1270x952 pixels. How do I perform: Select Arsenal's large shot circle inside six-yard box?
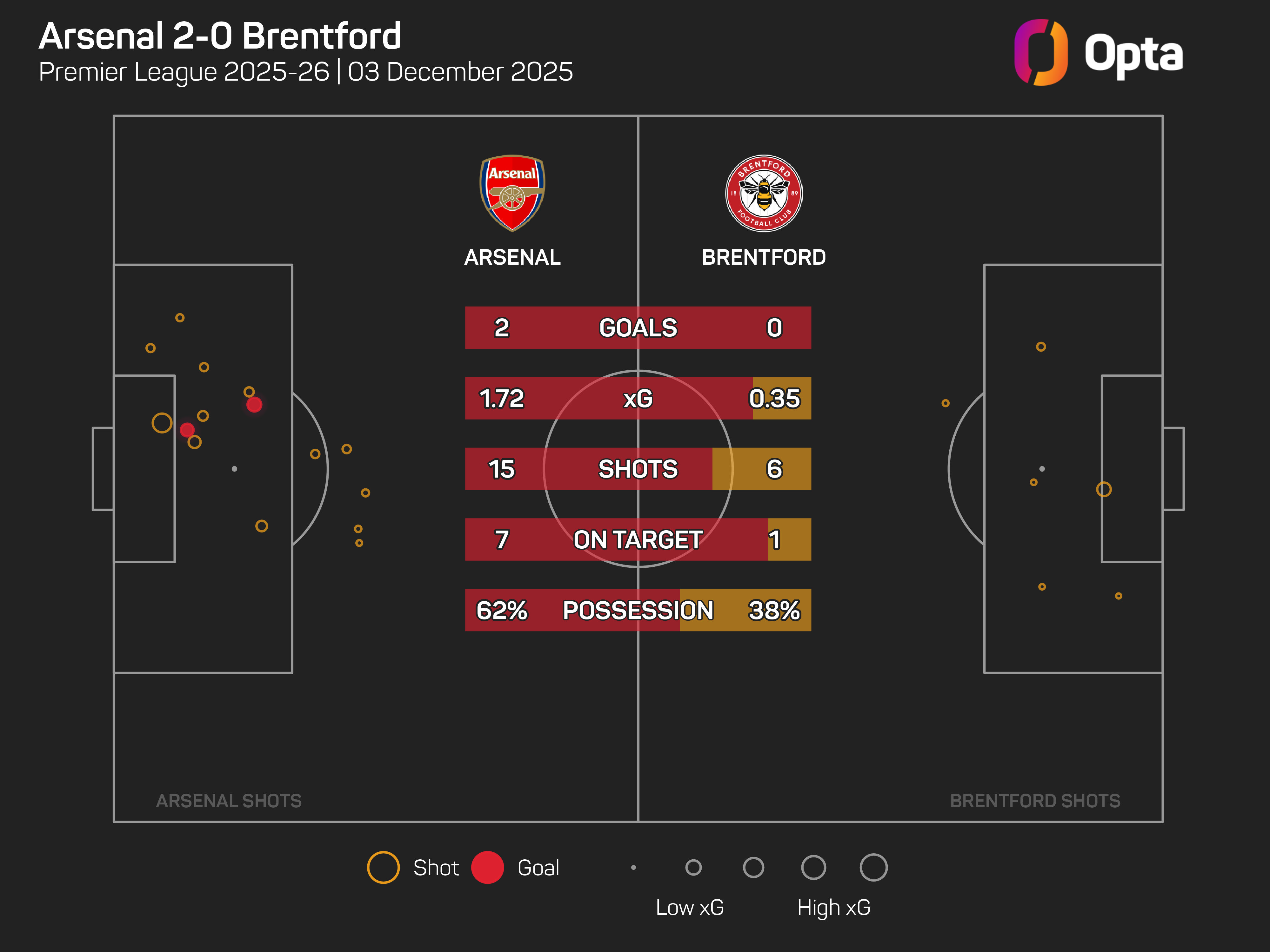(x=162, y=423)
